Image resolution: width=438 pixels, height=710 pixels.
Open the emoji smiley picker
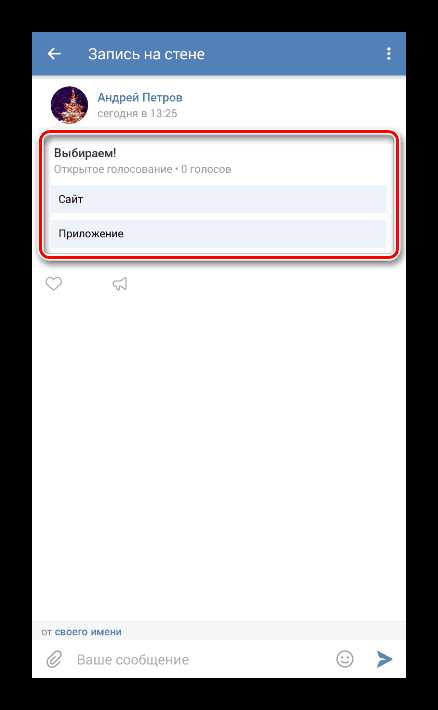point(345,659)
